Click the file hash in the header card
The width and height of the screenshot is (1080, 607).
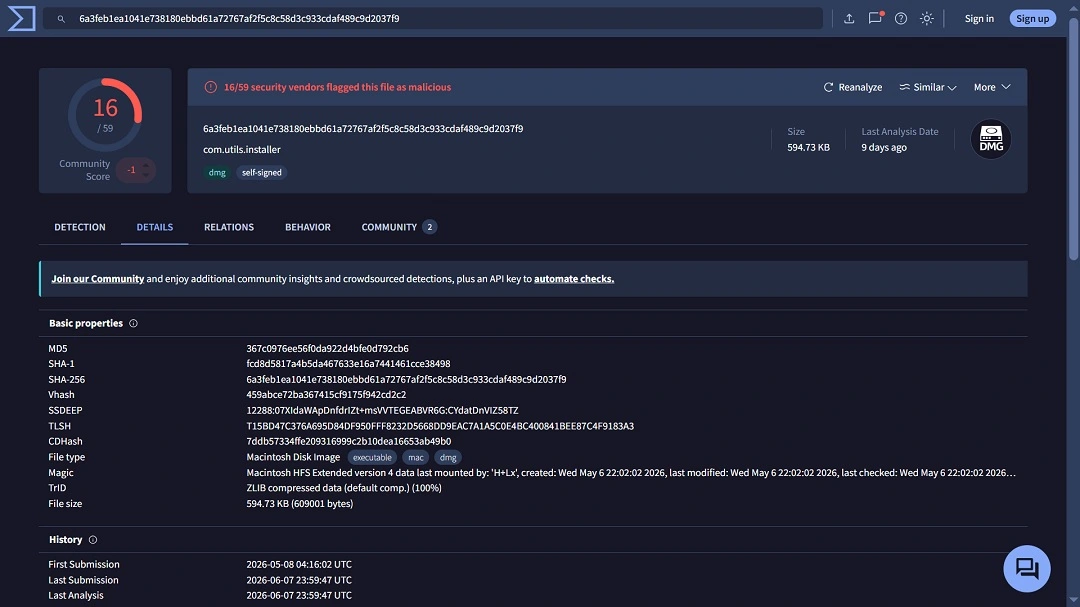(363, 128)
